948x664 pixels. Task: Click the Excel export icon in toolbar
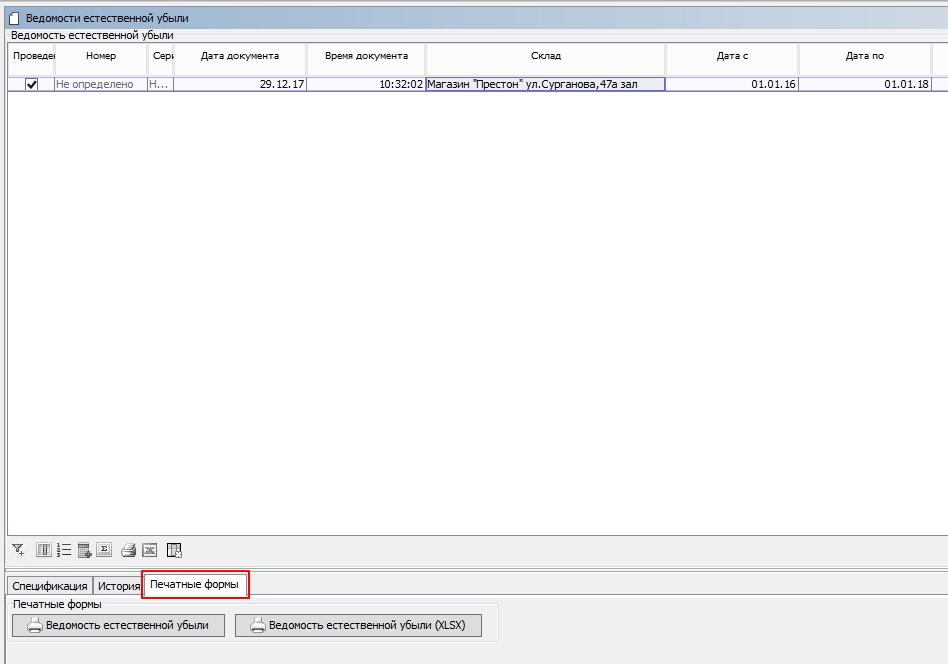pyautogui.click(x=149, y=550)
